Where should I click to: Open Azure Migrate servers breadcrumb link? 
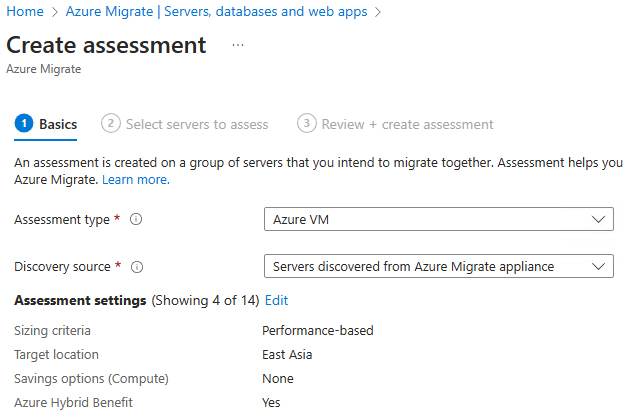point(217,12)
